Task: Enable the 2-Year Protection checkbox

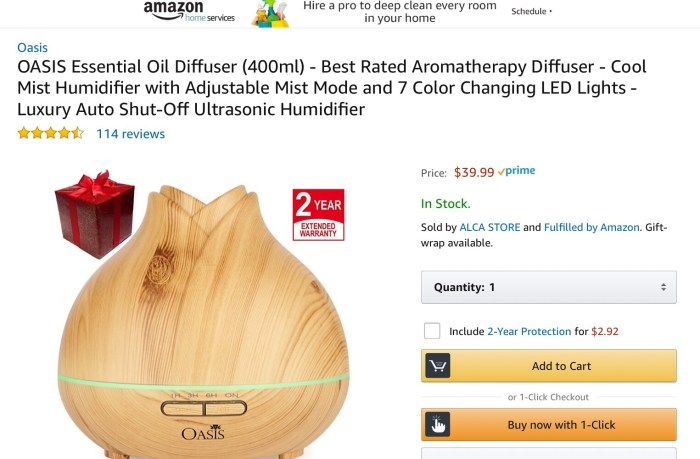Action: tap(432, 331)
